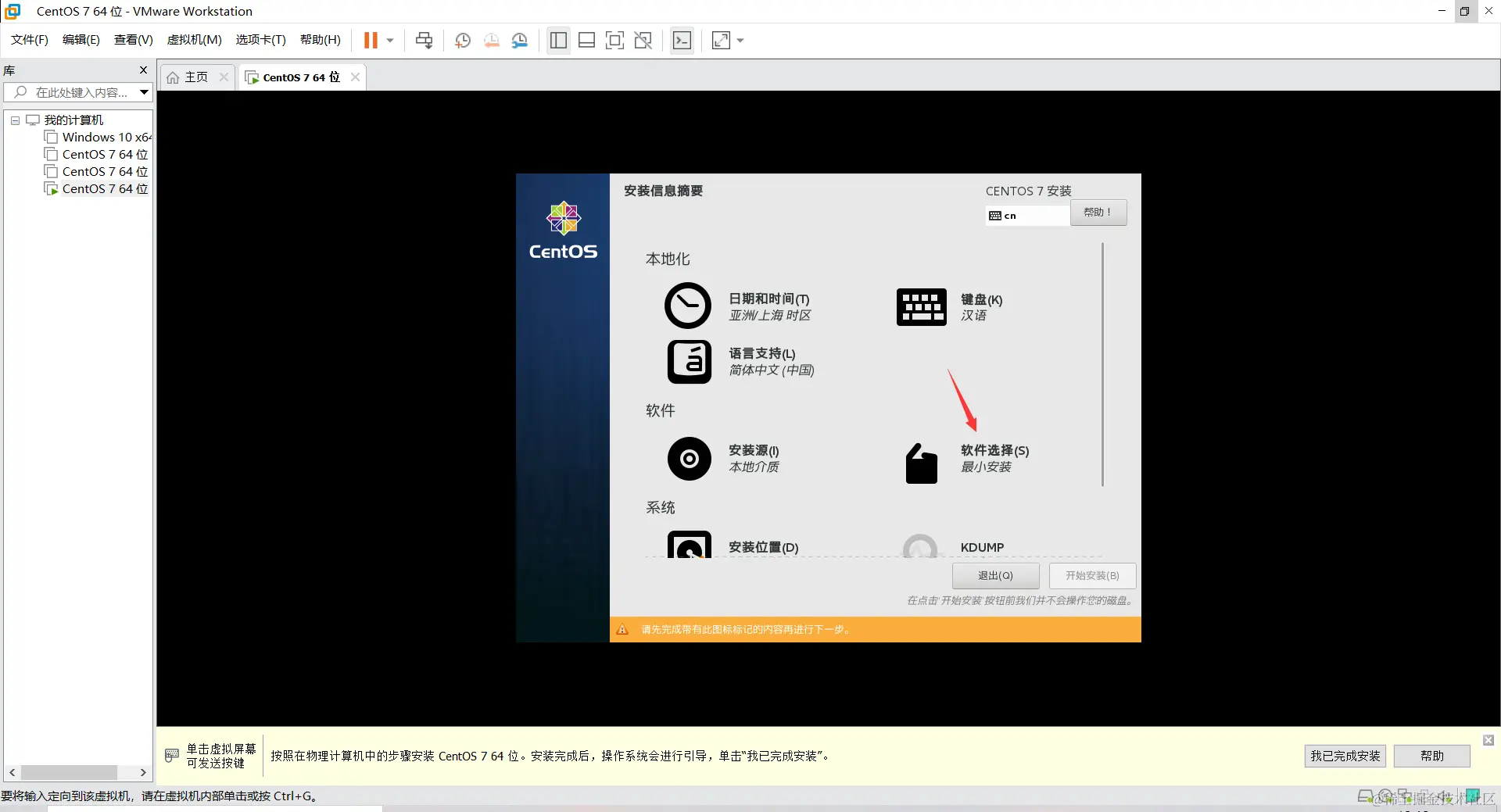Open 日期和时间 clock icon settings
Viewport: 1501px width, 812px height.
click(688, 306)
